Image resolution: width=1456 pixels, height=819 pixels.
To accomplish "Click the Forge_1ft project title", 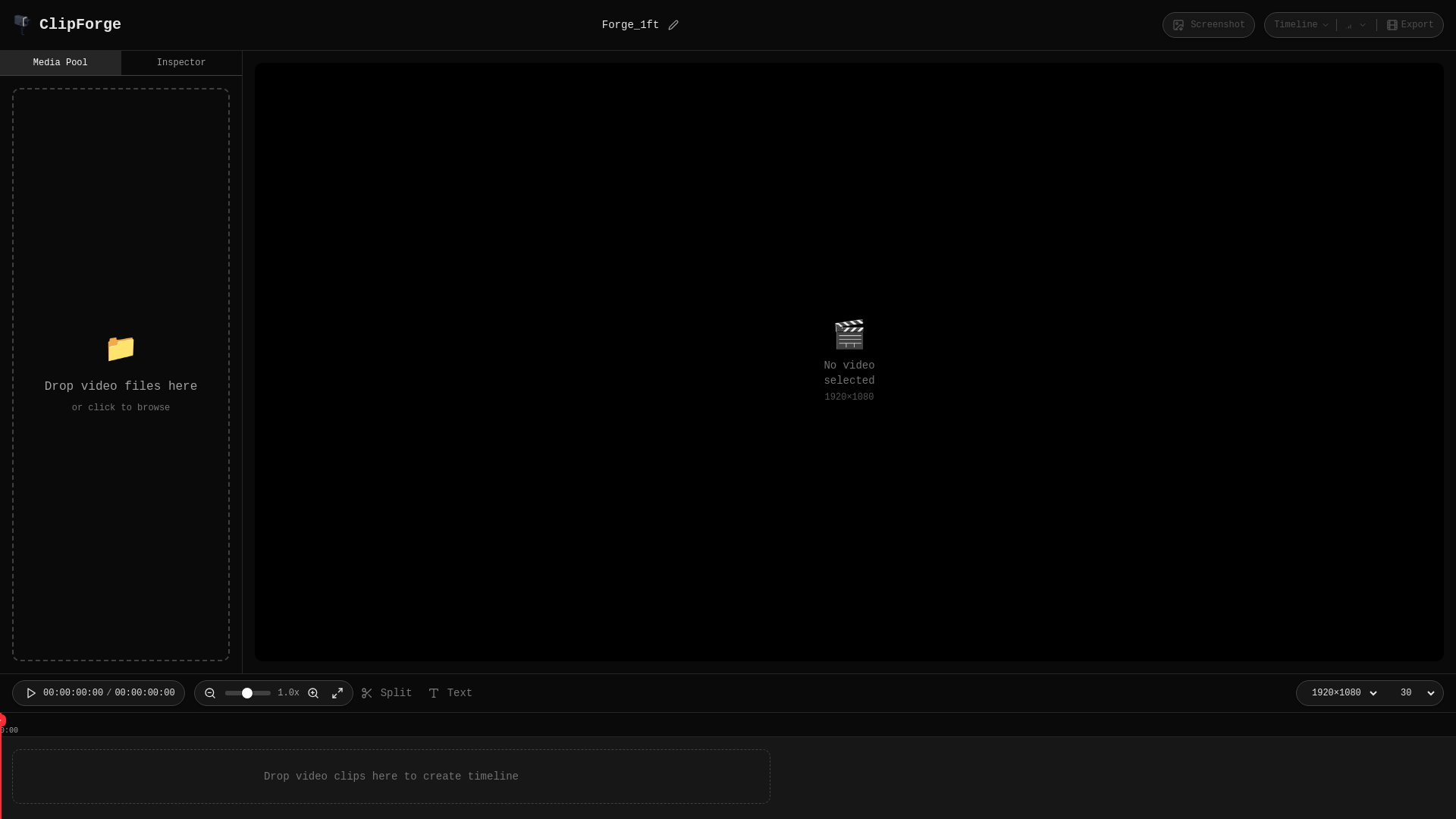I will pyautogui.click(x=630, y=25).
